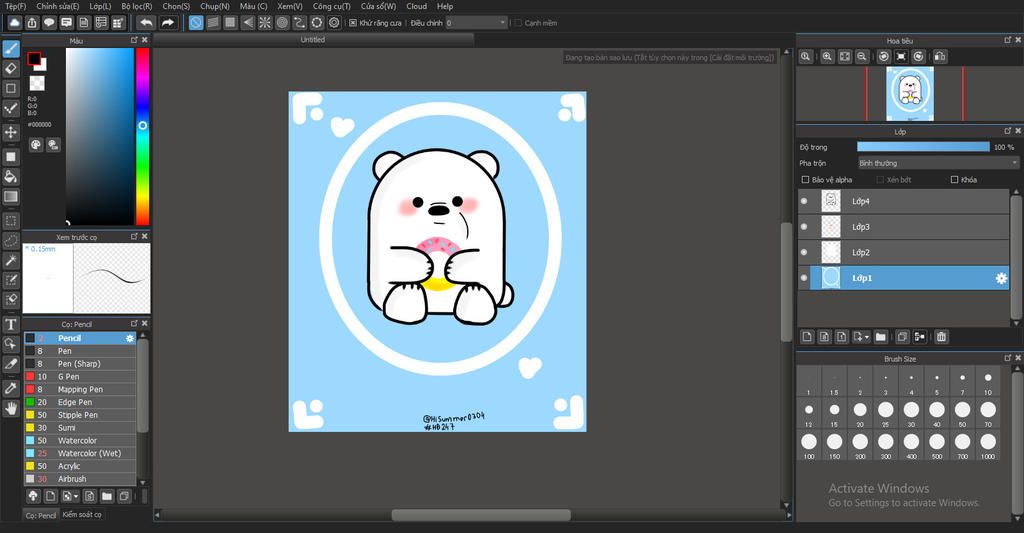Switch to the Kiểm soát cọ tab
This screenshot has height=533, width=1024.
coord(82,515)
